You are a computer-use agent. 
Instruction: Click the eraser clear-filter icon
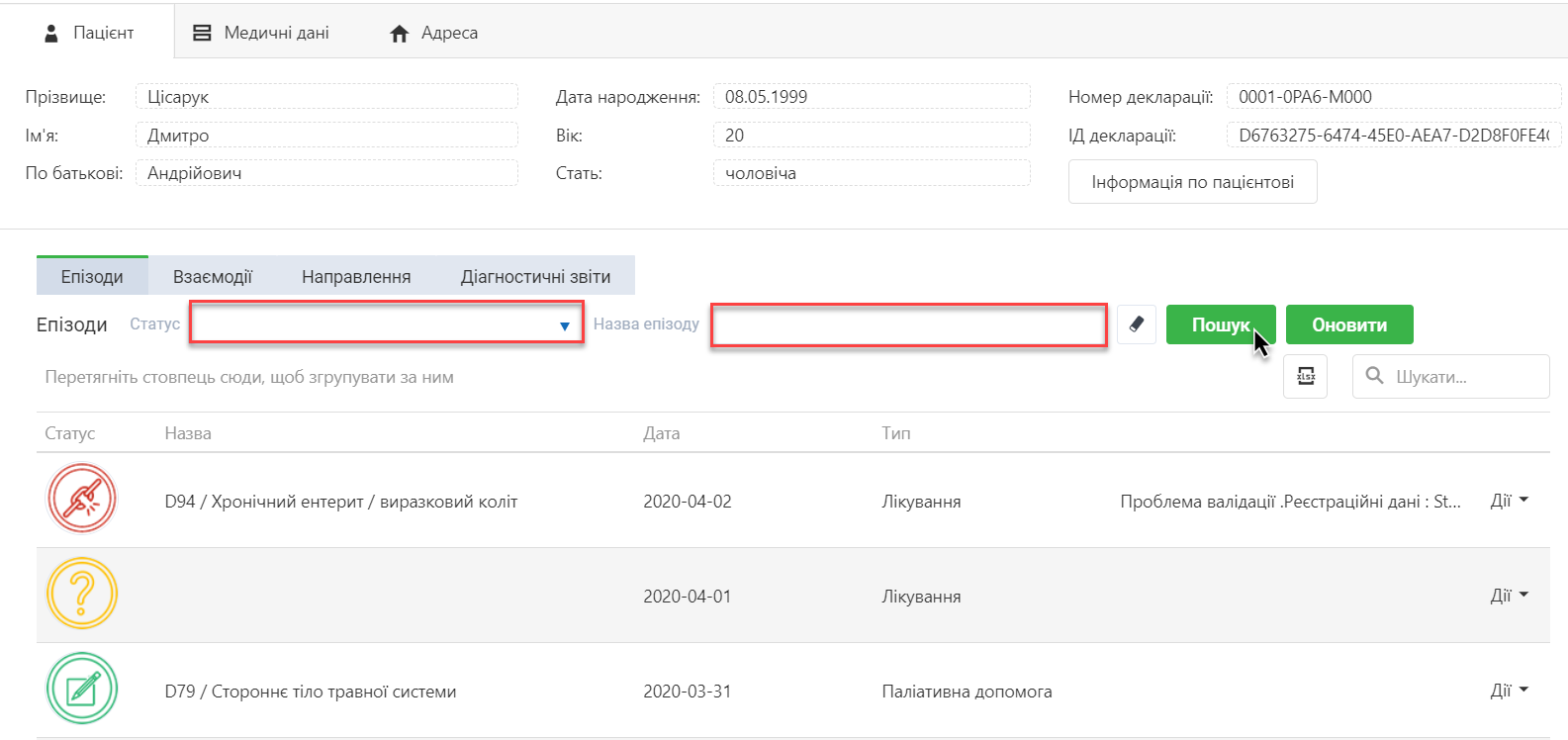[x=1136, y=324]
